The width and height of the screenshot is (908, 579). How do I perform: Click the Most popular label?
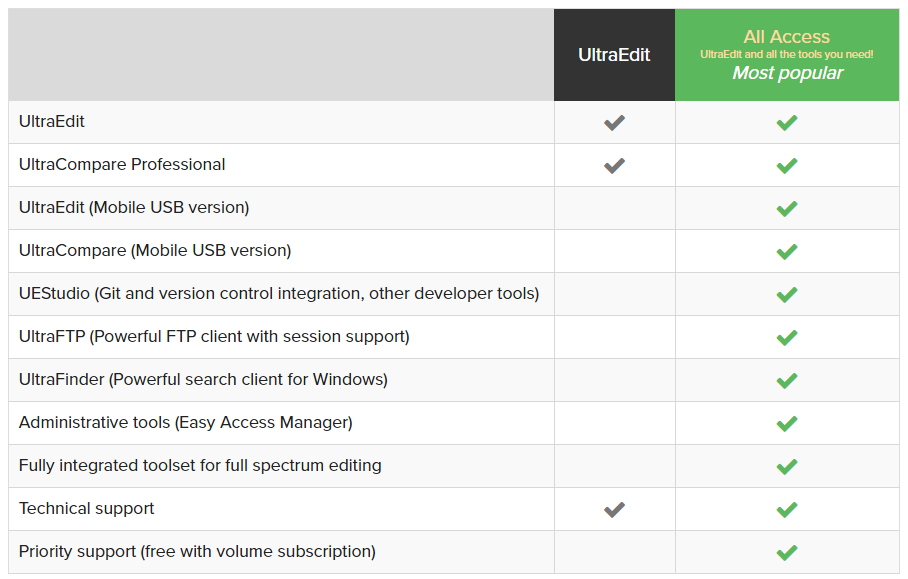[788, 74]
